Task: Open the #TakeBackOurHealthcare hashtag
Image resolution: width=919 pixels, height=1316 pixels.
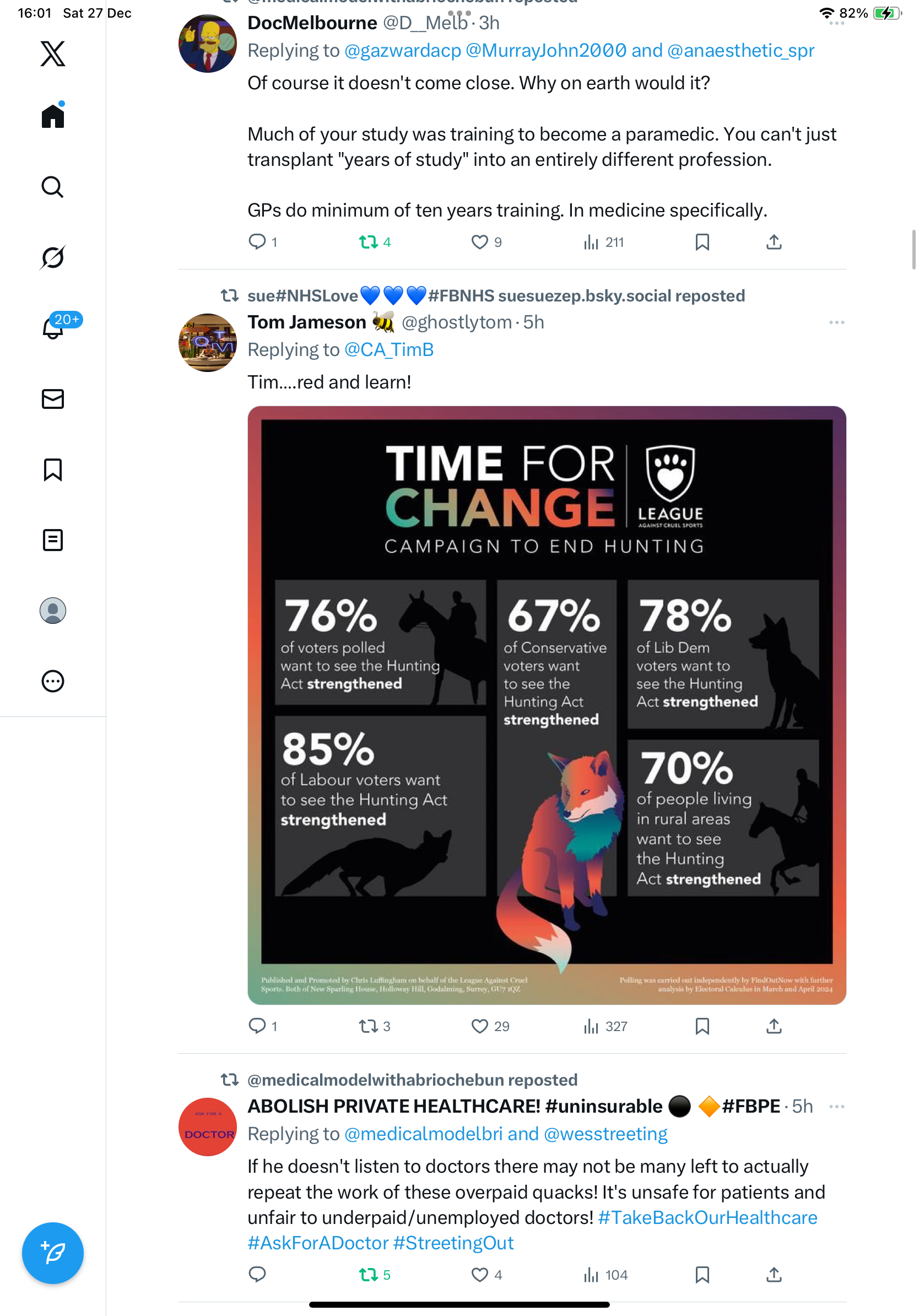Action: click(707, 1217)
